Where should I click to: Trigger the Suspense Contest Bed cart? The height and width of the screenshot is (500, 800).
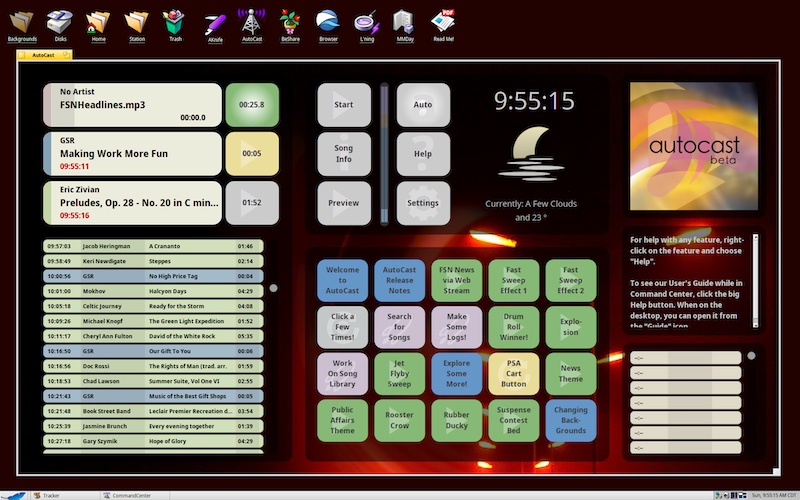point(514,420)
